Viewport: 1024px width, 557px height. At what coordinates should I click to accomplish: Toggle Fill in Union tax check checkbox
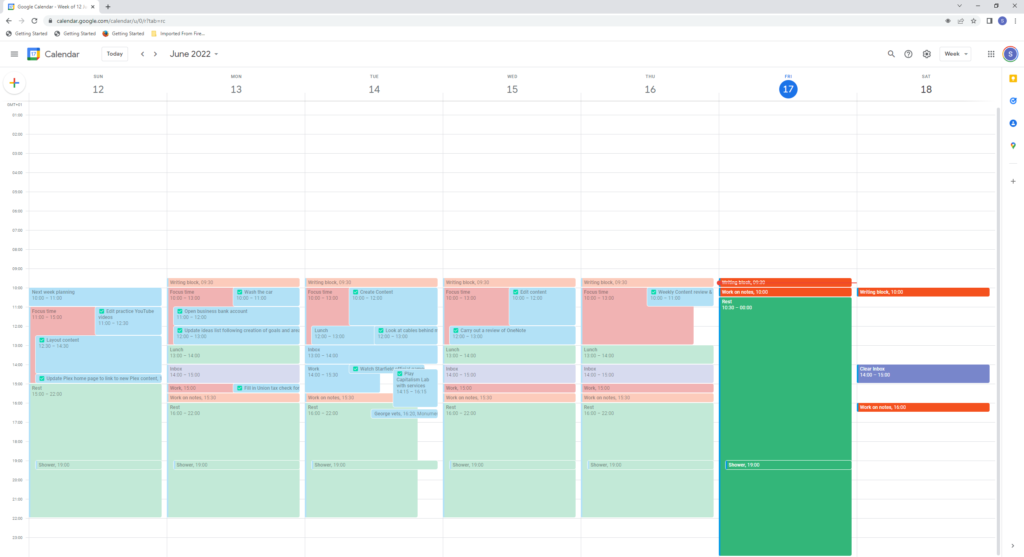click(240, 388)
